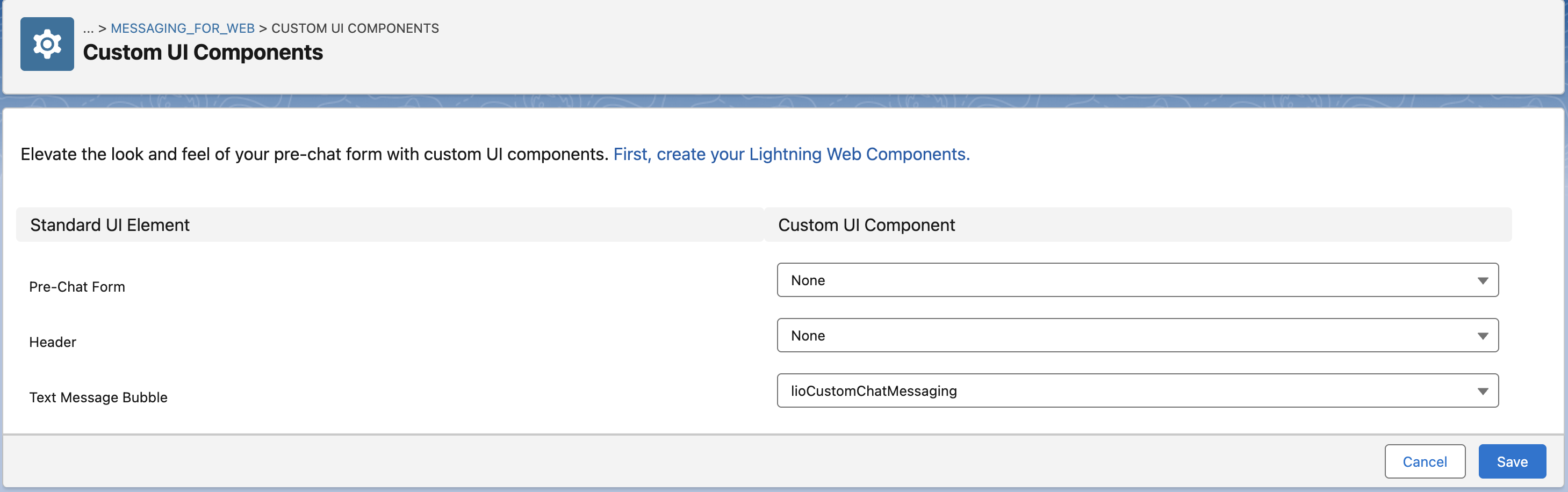Click the CUSTOM UI COMPONENTS breadcrumb text
The width and height of the screenshot is (1568, 492).
click(x=355, y=28)
